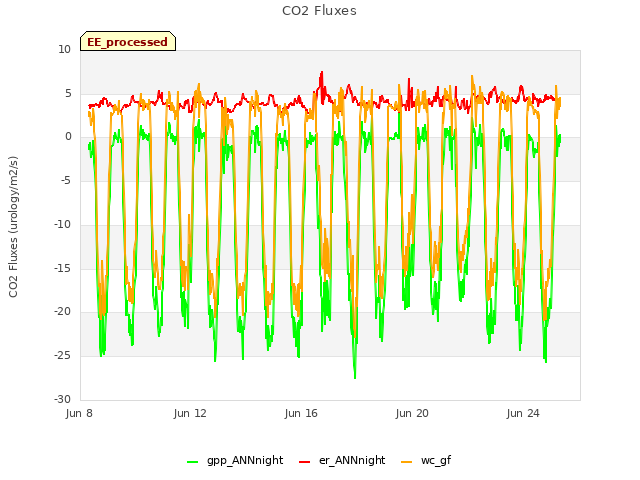Click the -15 y-axis tick label
This screenshot has height=480, width=640.
(62, 268)
